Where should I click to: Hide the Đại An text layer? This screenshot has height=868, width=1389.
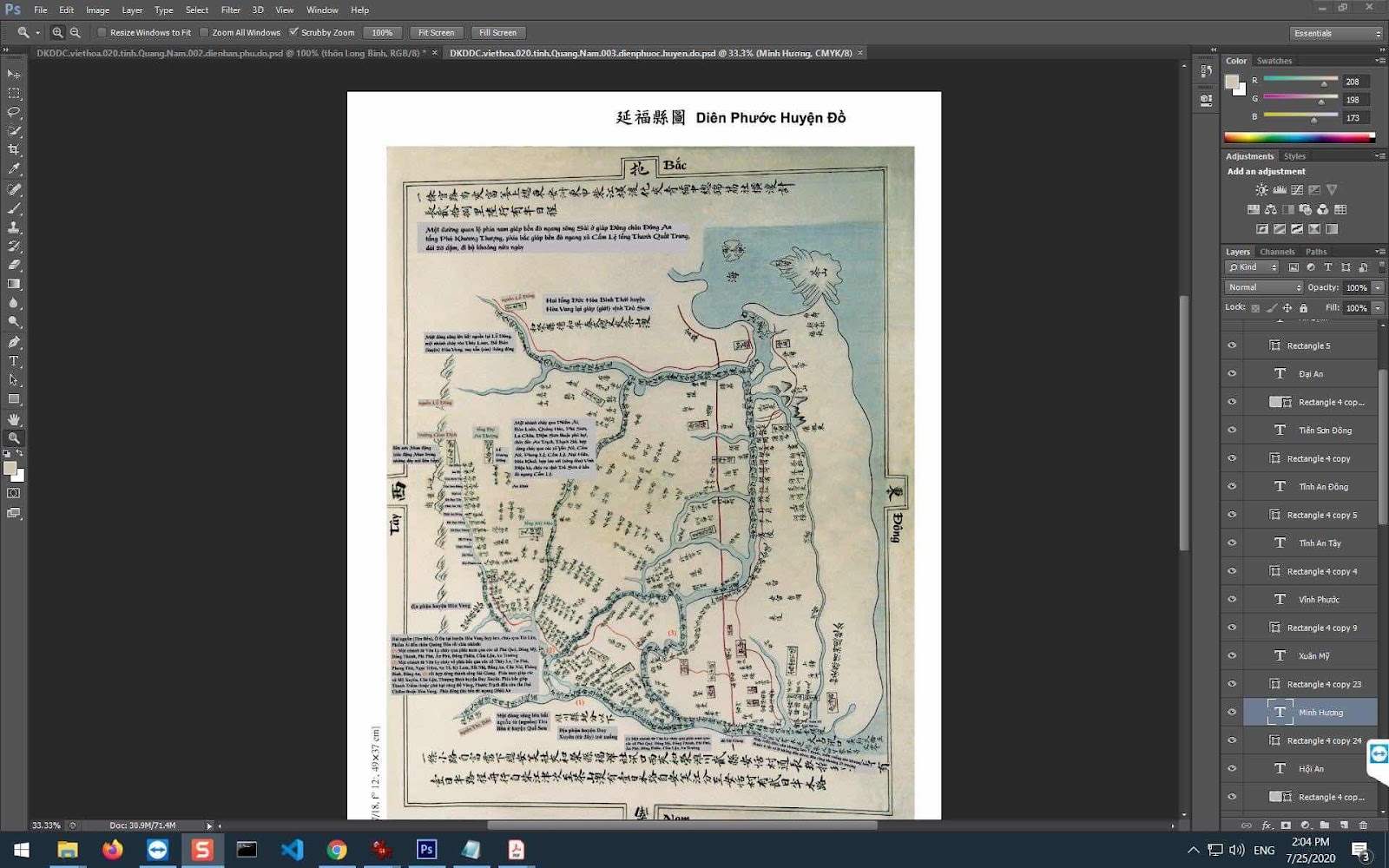(x=1232, y=373)
